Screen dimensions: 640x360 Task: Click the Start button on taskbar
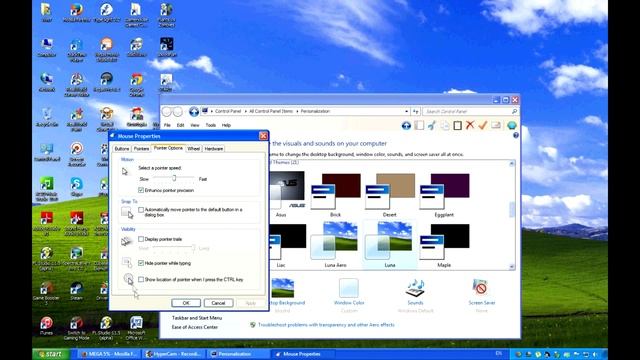click(x=51, y=354)
